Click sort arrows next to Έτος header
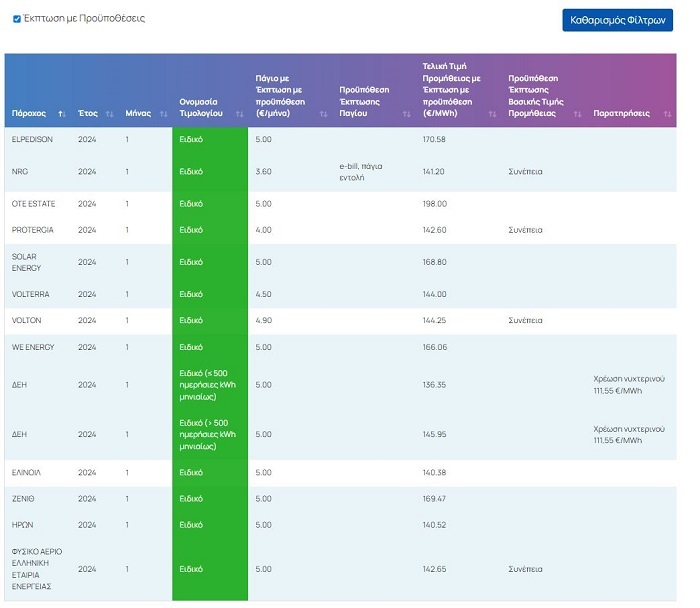 point(109,114)
